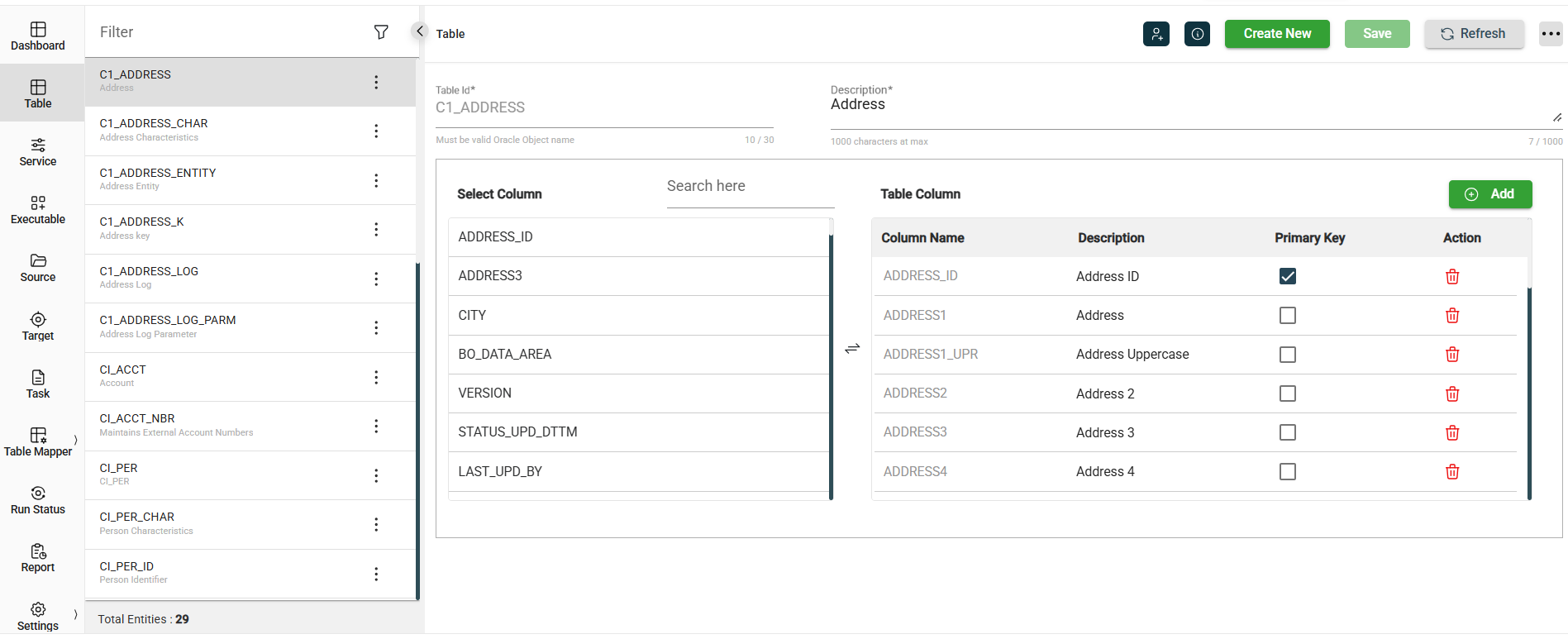This screenshot has height=639, width=1568.
Task: Click the Search here column field
Action: pos(750,187)
